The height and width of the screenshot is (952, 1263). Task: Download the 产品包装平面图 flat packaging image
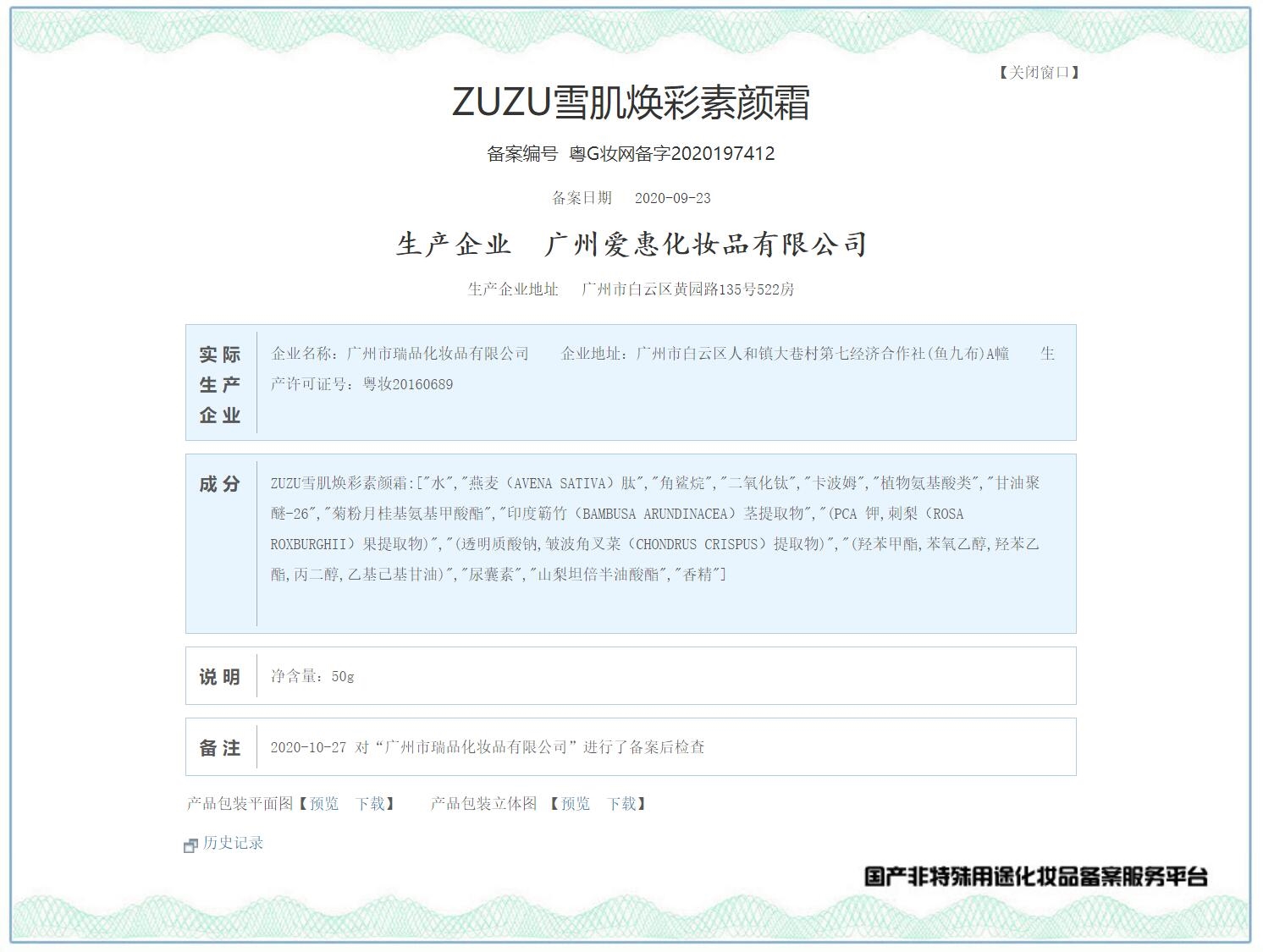[370, 804]
